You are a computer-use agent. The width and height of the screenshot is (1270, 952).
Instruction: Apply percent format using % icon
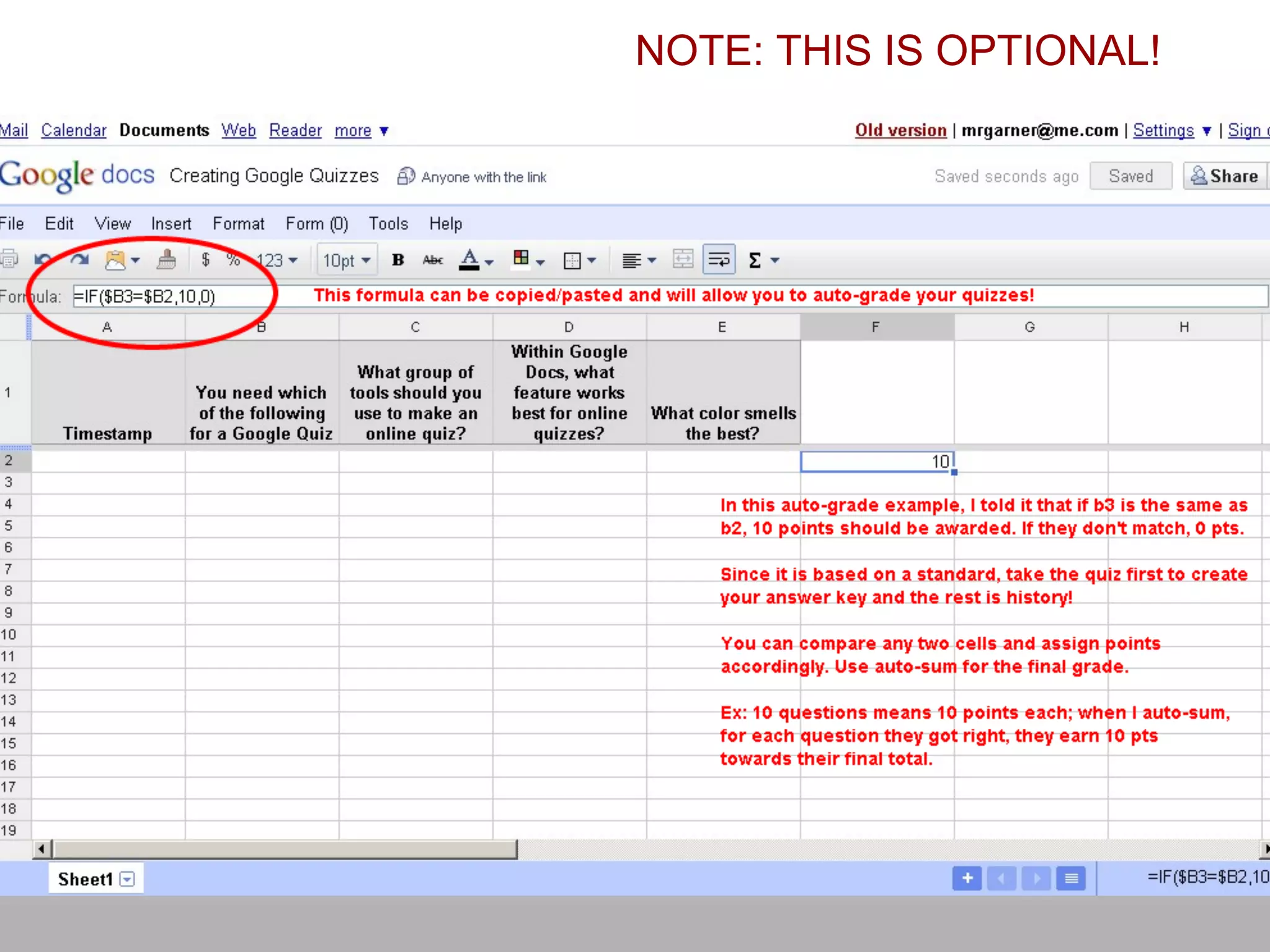[x=233, y=260]
